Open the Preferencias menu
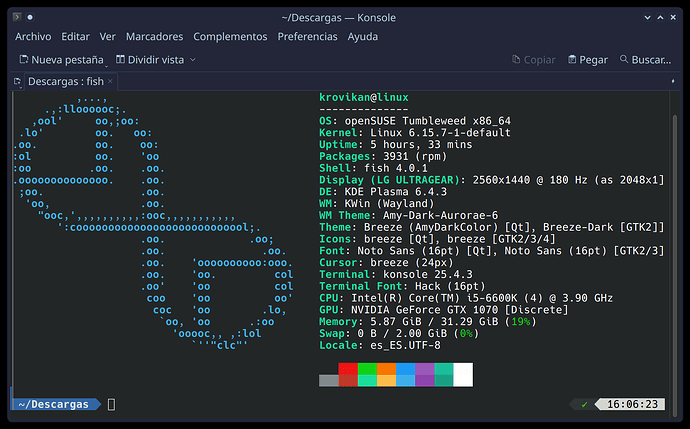Viewport: 690px width, 429px height. click(x=307, y=36)
